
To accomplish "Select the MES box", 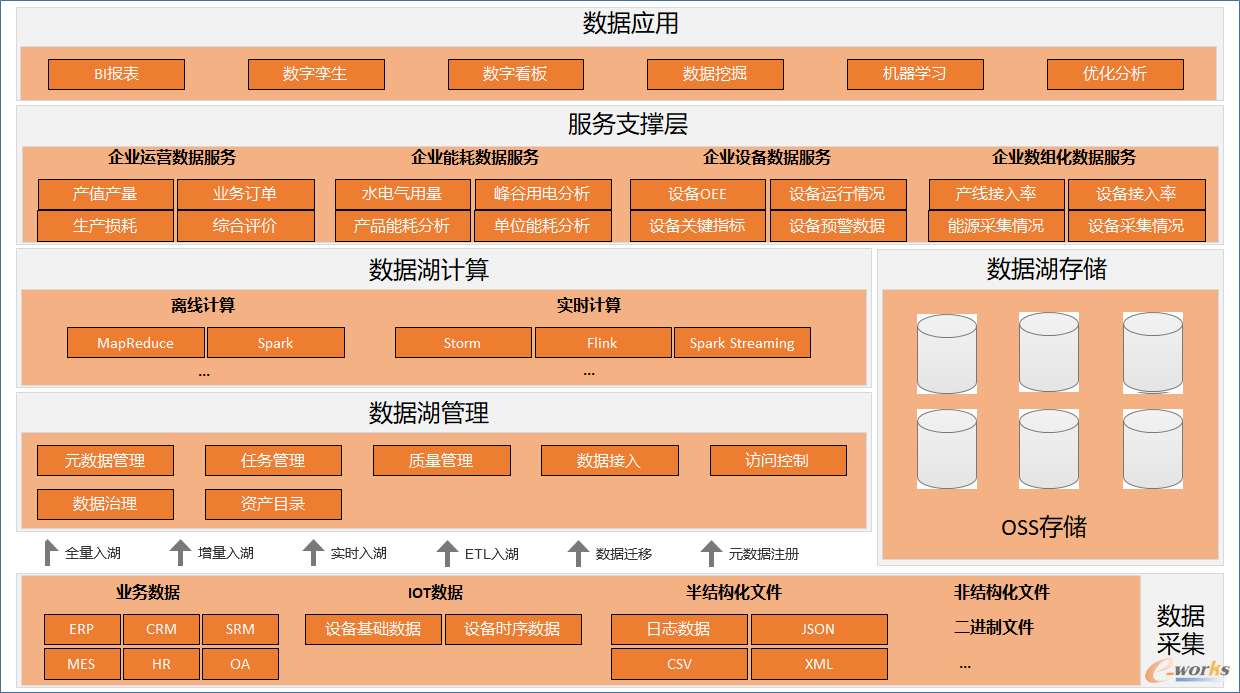I will [82, 664].
